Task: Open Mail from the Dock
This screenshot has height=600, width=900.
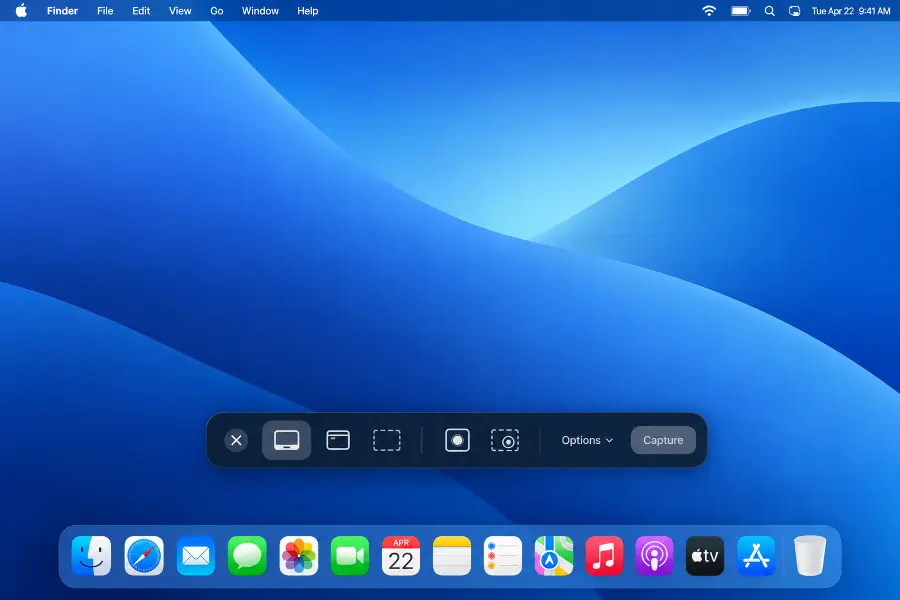Action: pyautogui.click(x=196, y=556)
